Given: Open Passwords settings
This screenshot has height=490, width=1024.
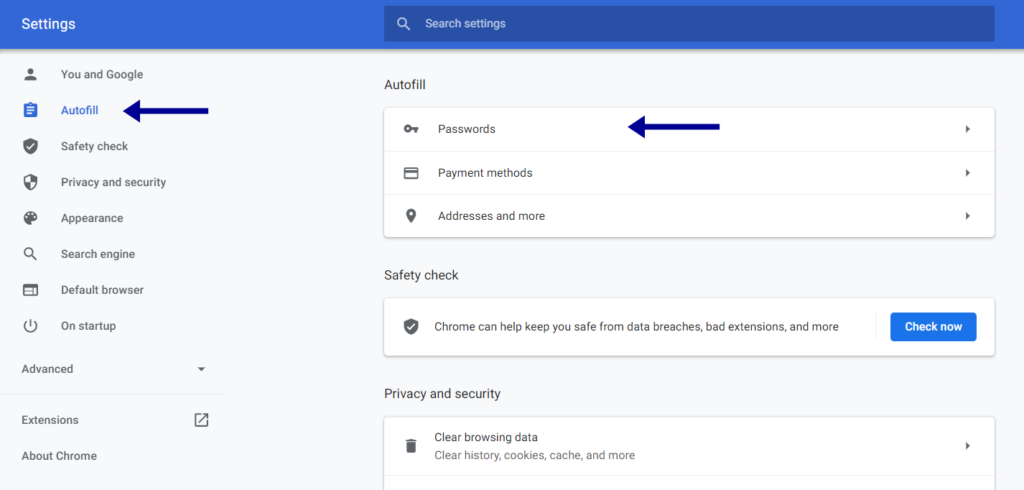Looking at the screenshot, I should tap(689, 129).
